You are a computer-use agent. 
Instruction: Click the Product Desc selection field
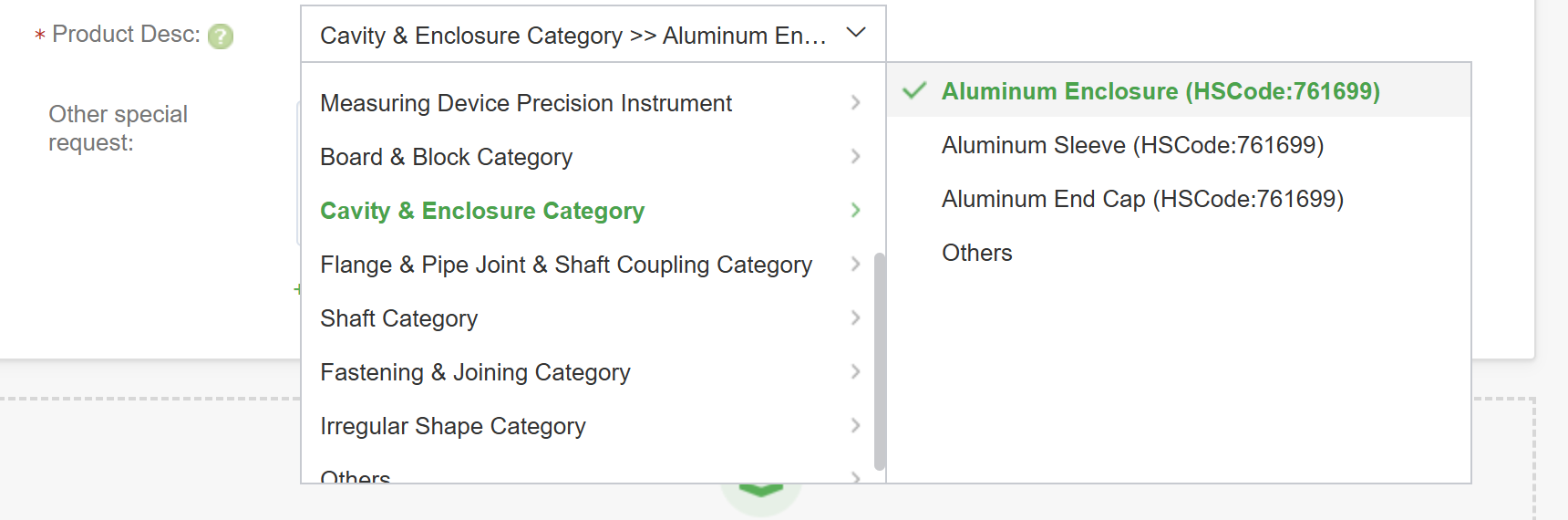pyautogui.click(x=573, y=36)
